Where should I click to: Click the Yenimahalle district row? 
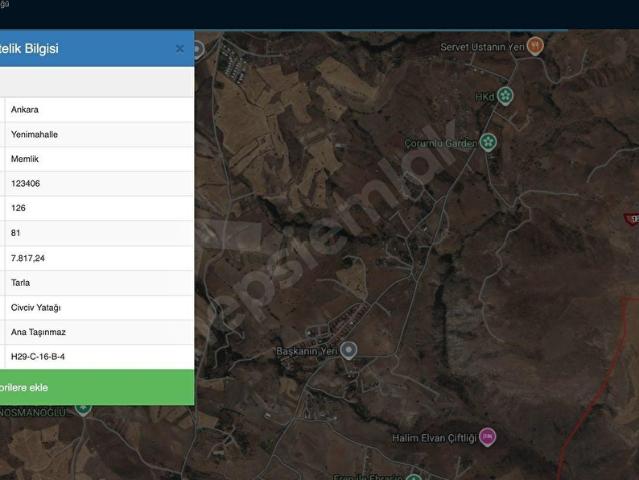pos(99,134)
